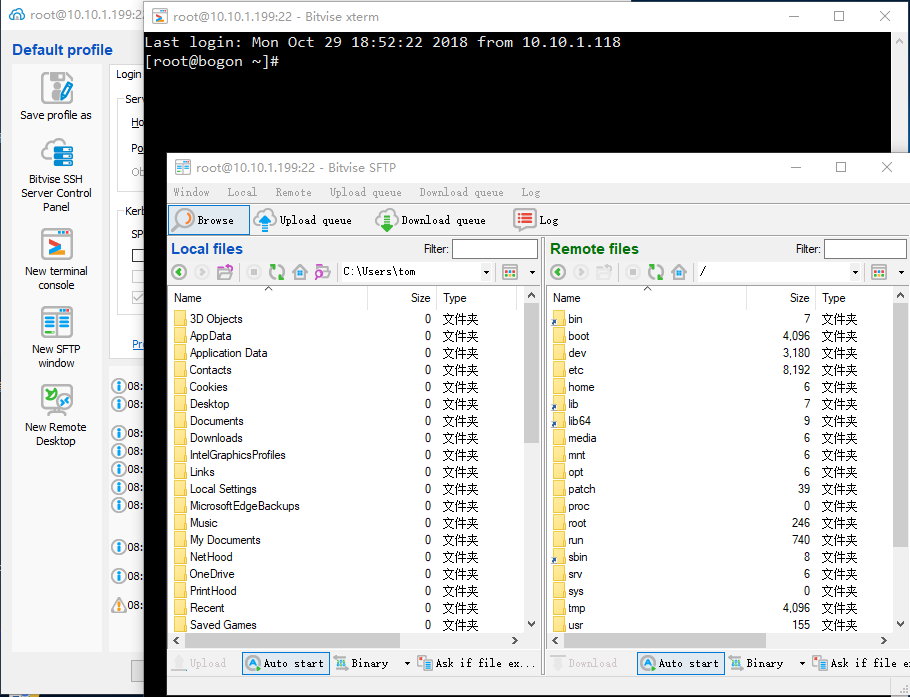Change Local files view mode icon
Viewport: 910px width, 697px height.
(x=510, y=272)
